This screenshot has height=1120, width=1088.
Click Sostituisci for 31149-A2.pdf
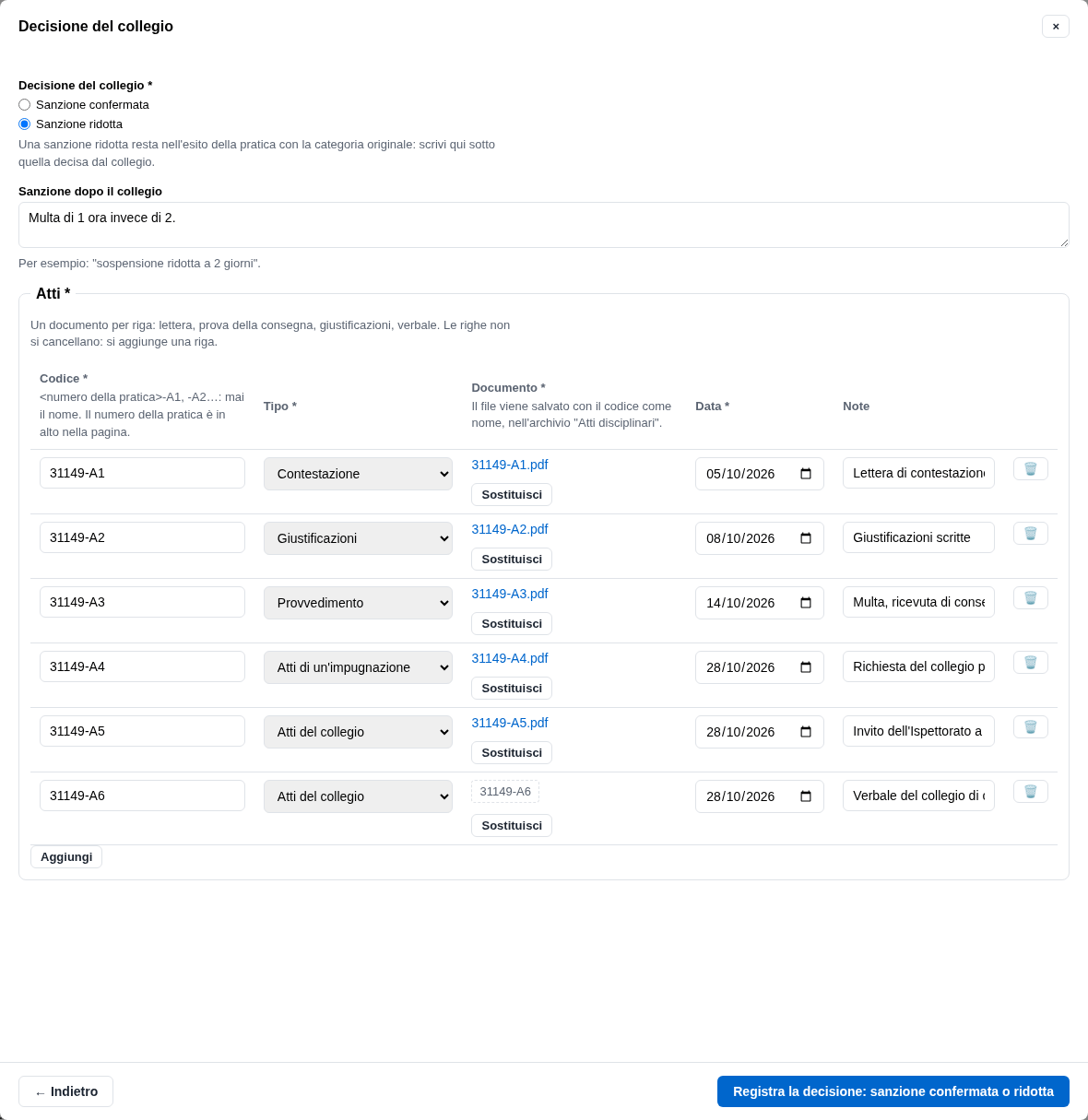(512, 560)
